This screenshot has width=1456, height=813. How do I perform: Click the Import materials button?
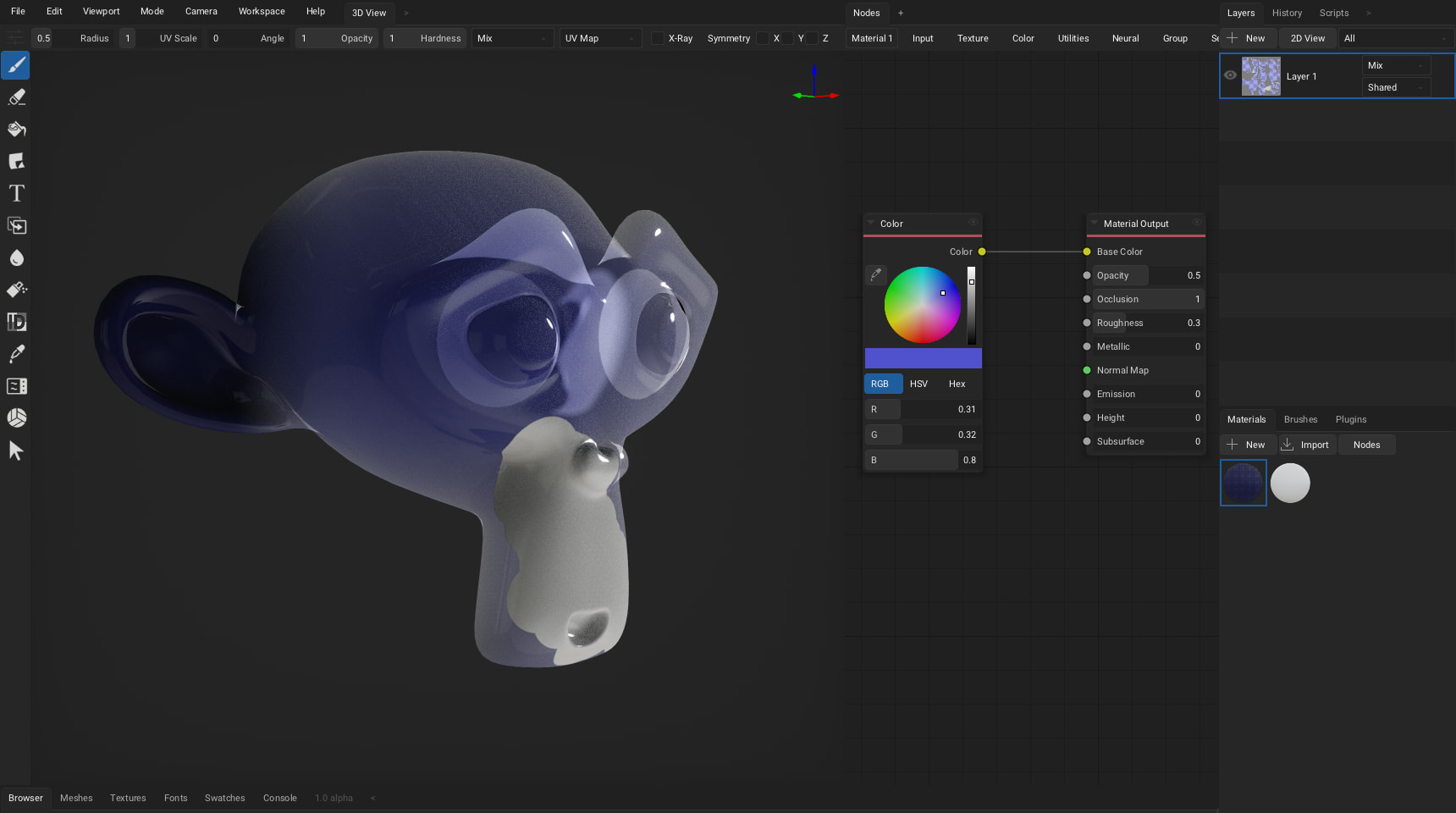pyautogui.click(x=1307, y=445)
